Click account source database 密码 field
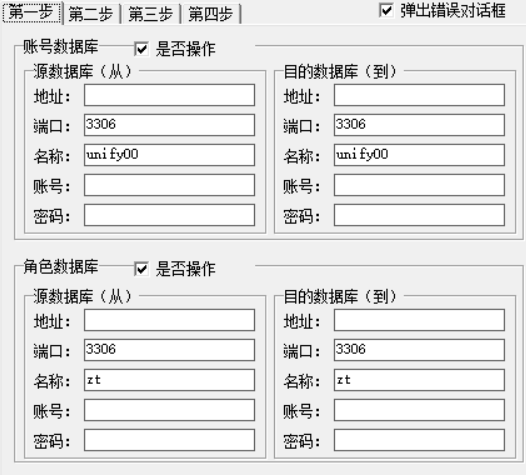Image resolution: width=526 pixels, height=475 pixels. 169,215
